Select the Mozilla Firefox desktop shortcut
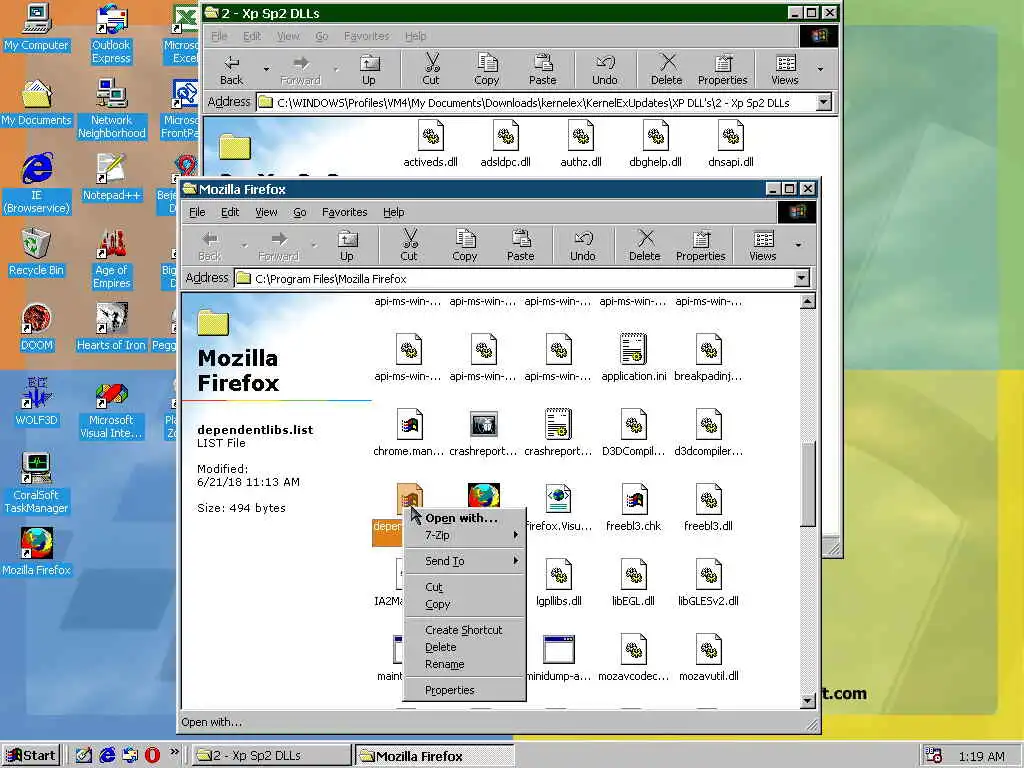 point(37,552)
